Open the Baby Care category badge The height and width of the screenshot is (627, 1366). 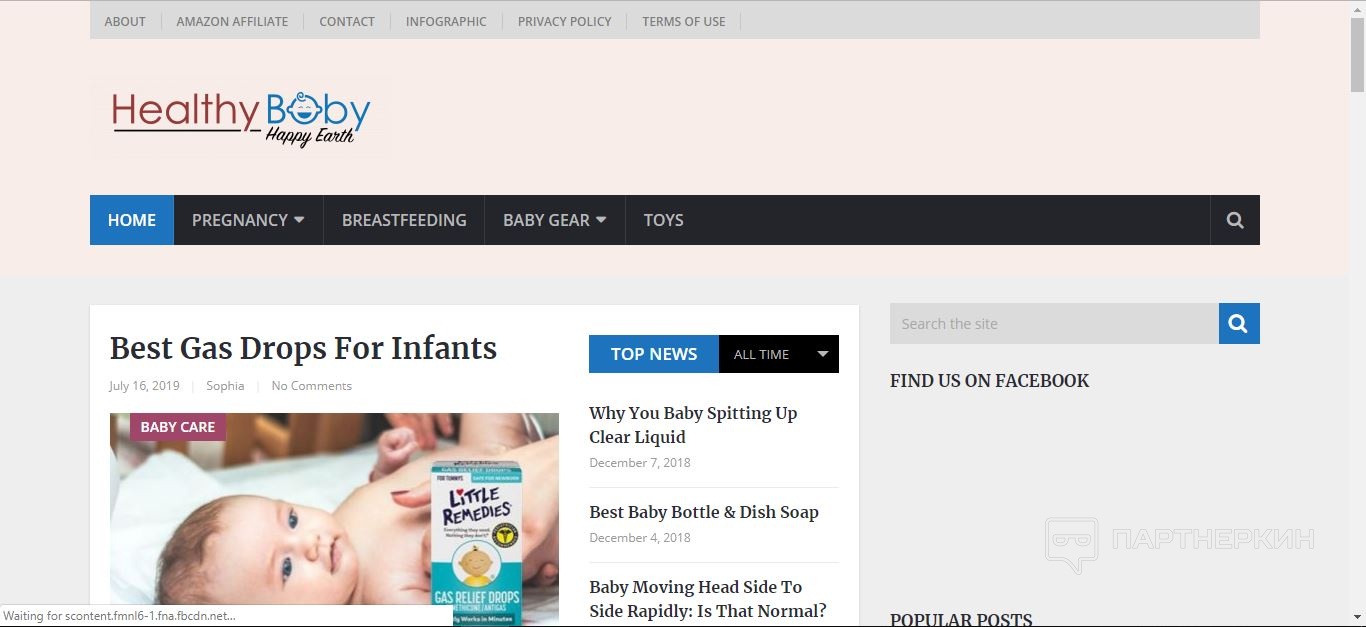pyautogui.click(x=178, y=427)
